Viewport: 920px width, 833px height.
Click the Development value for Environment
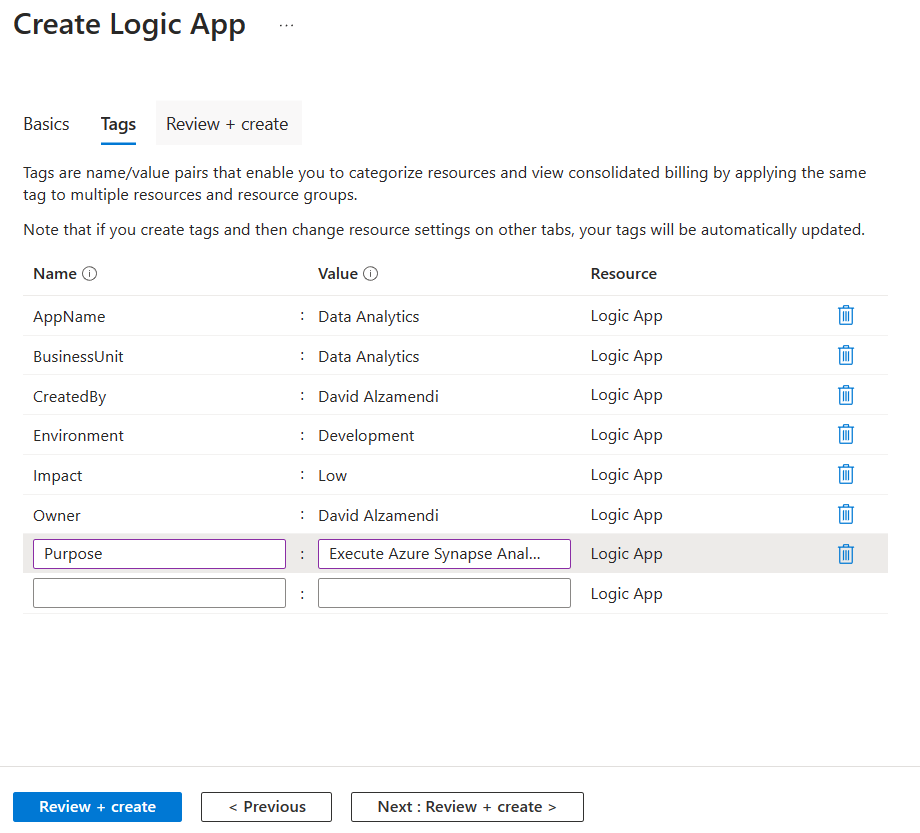366,435
